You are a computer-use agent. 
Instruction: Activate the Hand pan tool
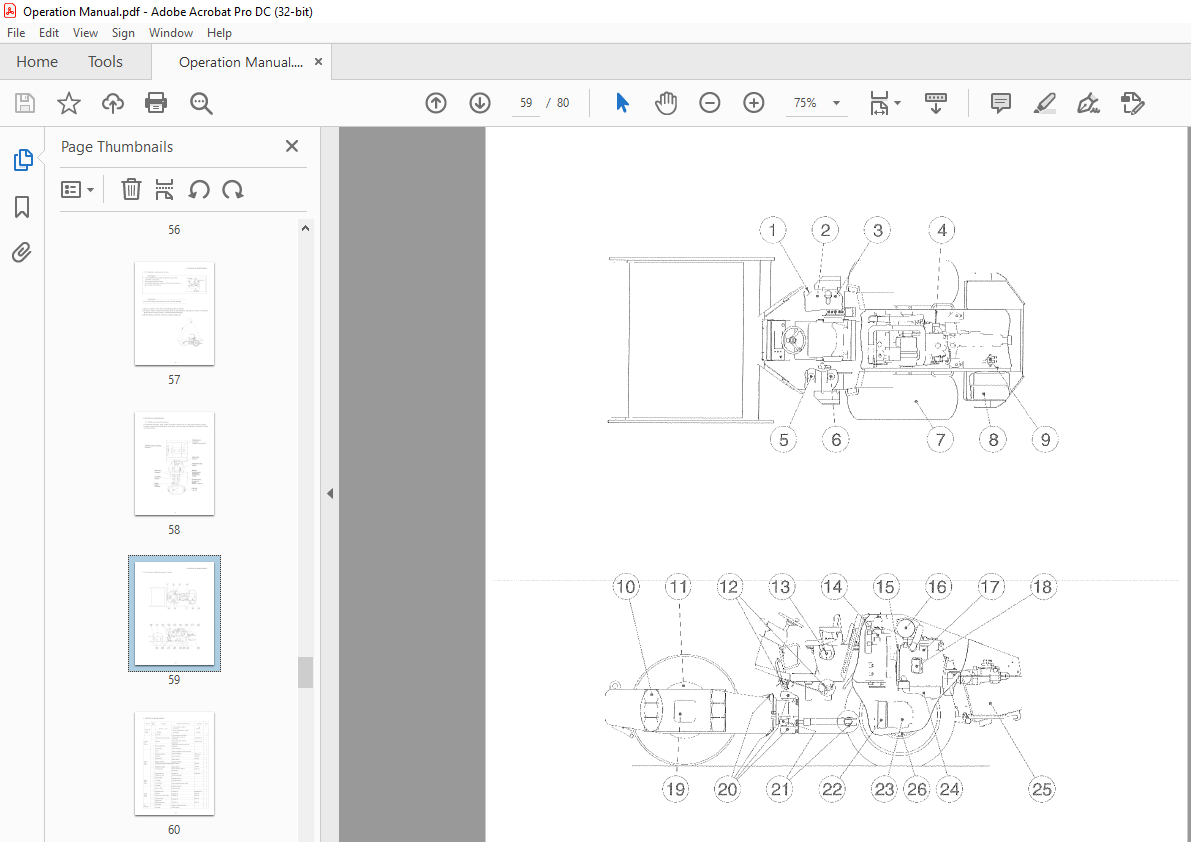(x=666, y=103)
